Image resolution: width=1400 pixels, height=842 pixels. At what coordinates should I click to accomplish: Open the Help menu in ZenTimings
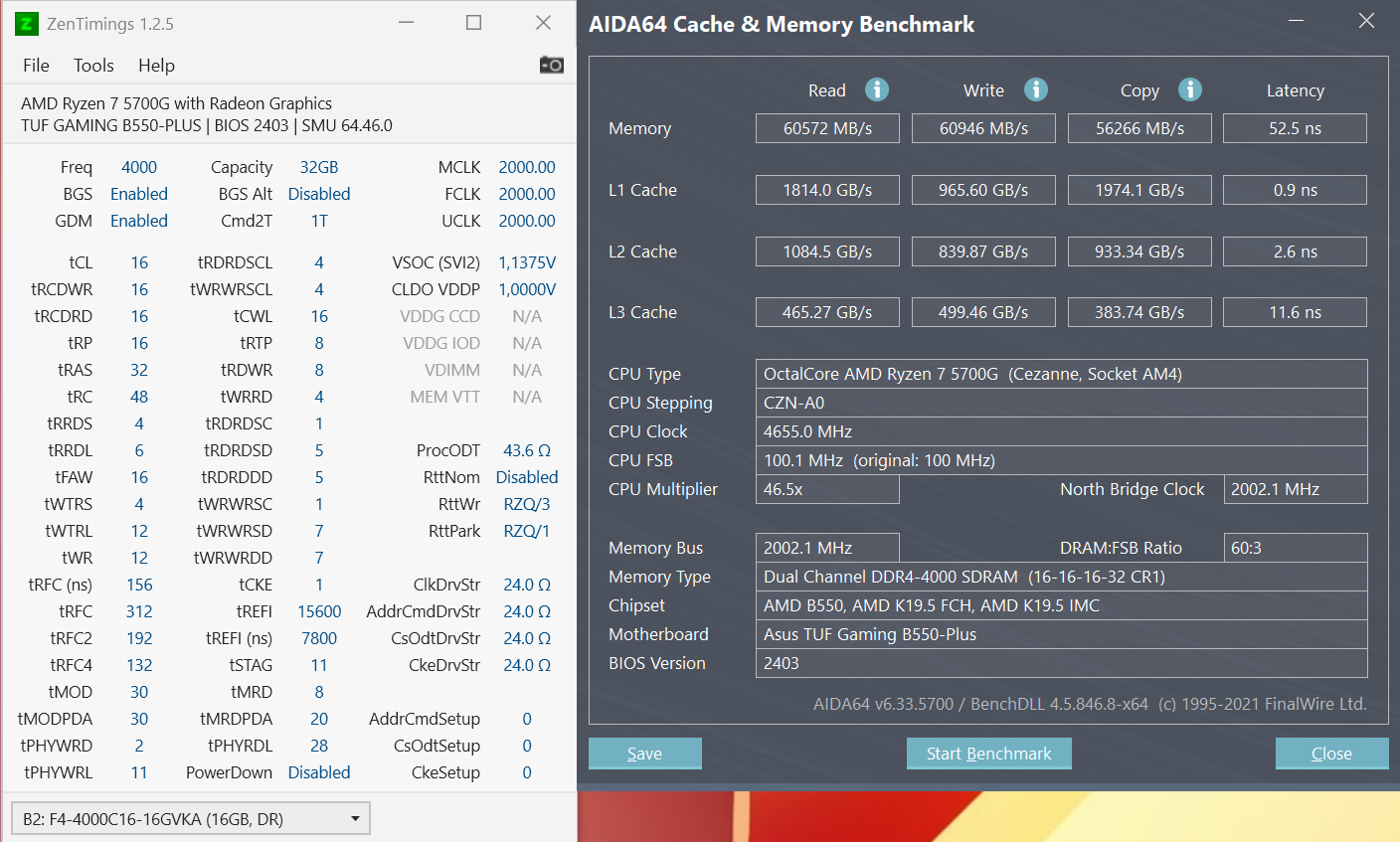(156, 66)
